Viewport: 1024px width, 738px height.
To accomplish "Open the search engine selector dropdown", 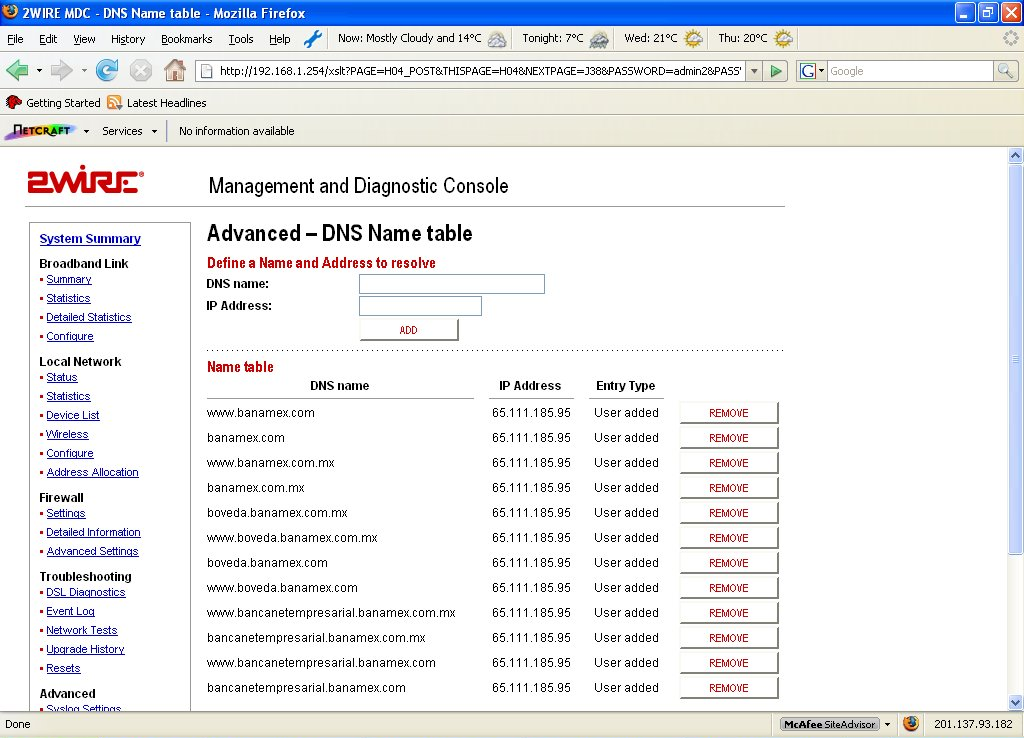I will (822, 71).
